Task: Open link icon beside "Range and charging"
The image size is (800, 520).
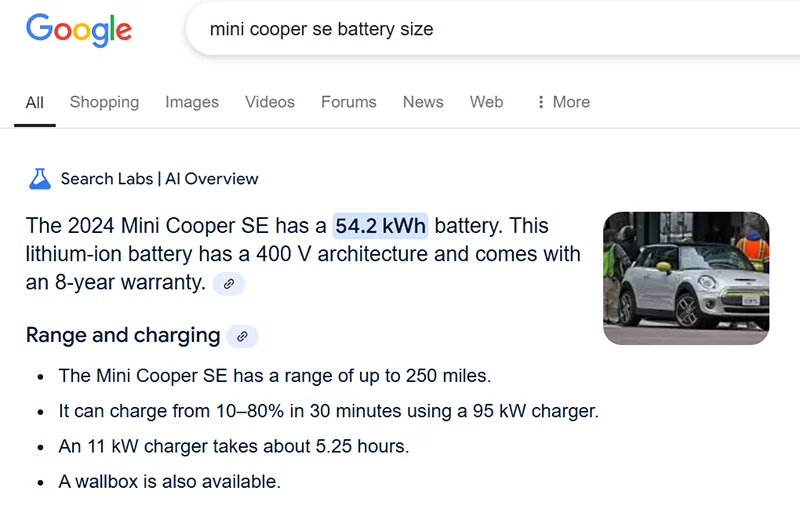Action: [242, 336]
